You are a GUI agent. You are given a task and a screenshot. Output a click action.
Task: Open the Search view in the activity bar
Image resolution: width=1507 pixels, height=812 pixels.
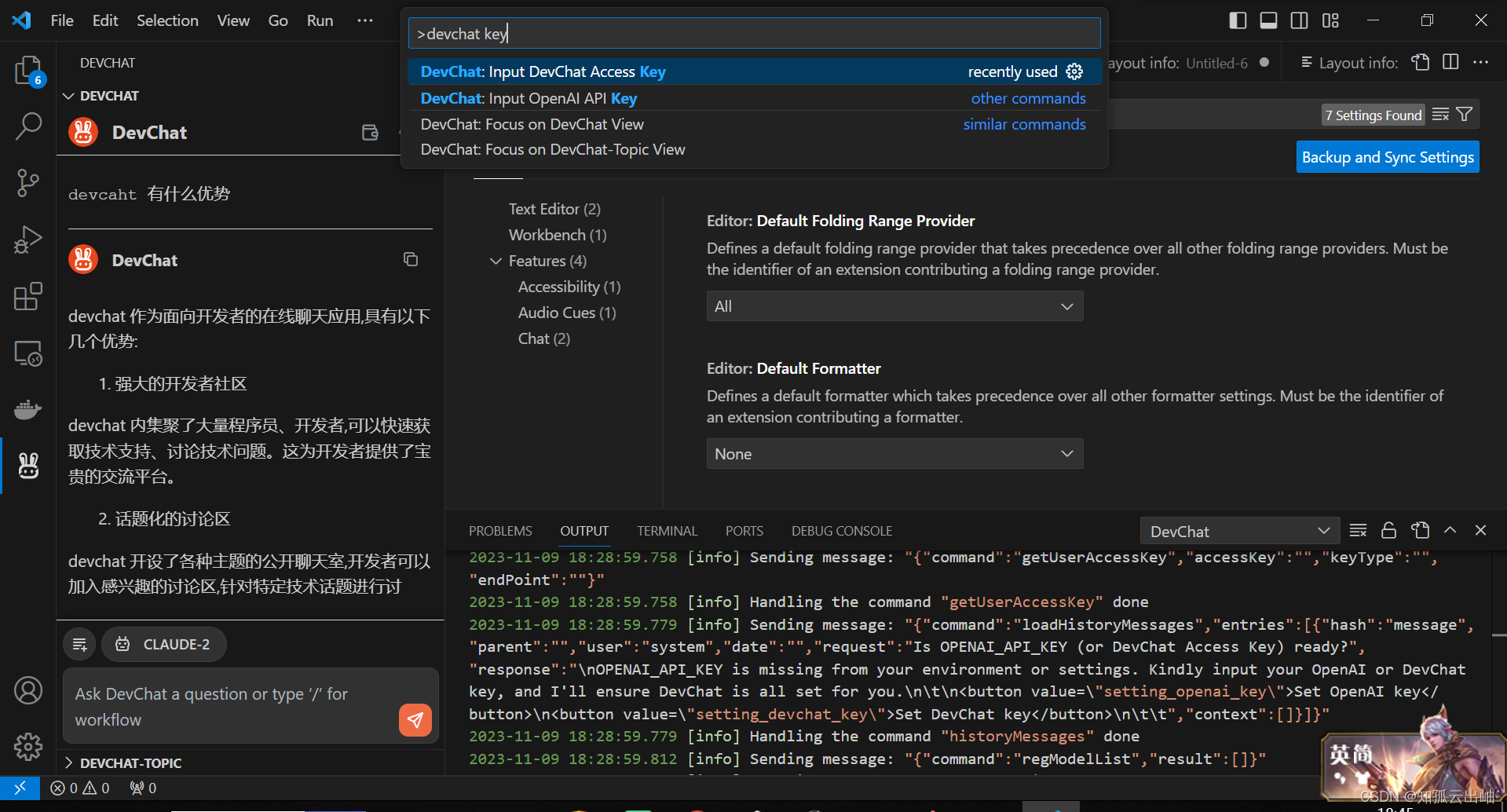pyautogui.click(x=28, y=126)
